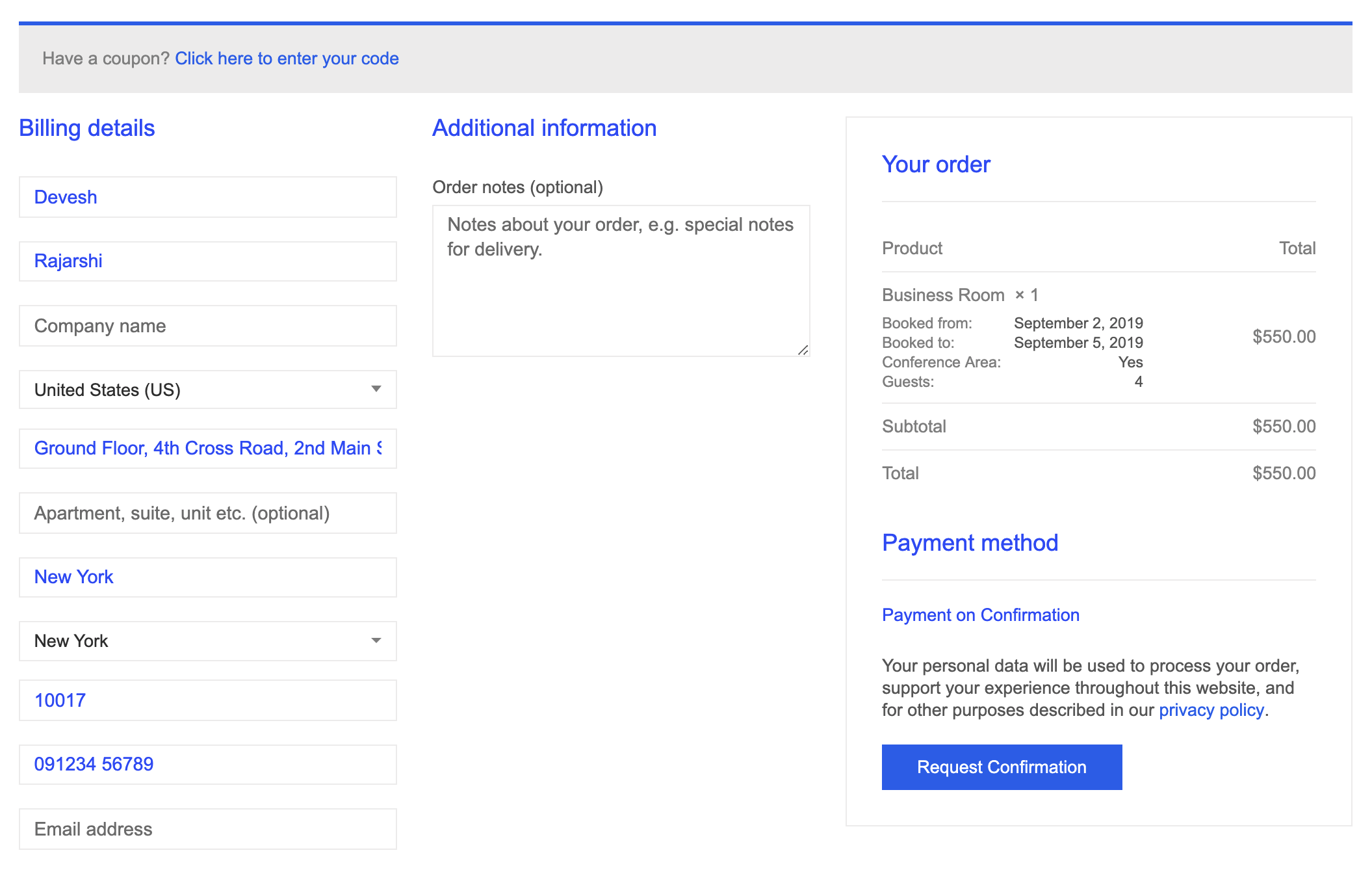
Task: Click the Phone number input field
Action: point(208,763)
